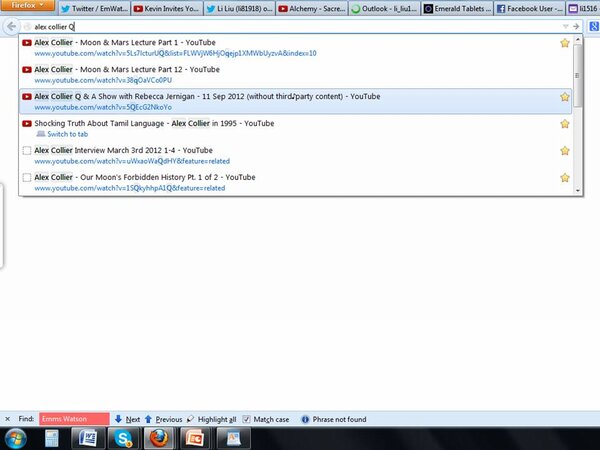The height and width of the screenshot is (450, 600).
Task: Switch to the li1516 mail tab
Action: (x=583, y=8)
